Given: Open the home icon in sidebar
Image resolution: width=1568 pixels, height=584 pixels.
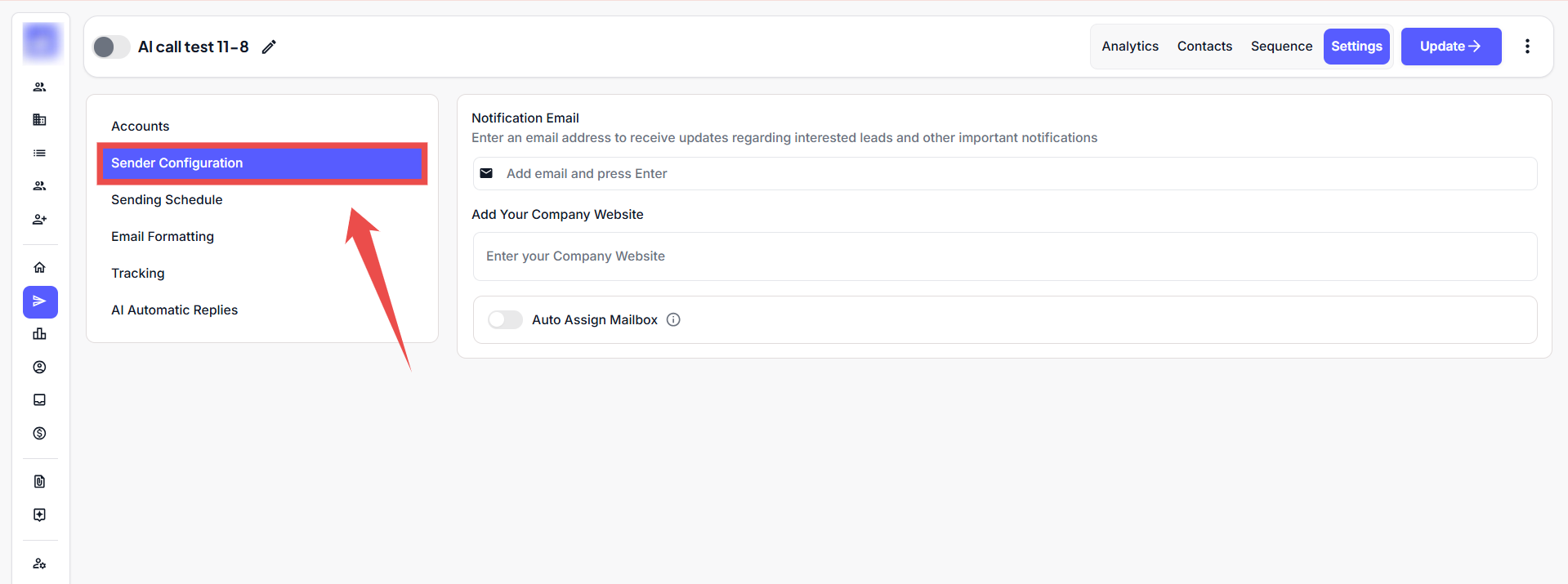Looking at the screenshot, I should point(39,268).
